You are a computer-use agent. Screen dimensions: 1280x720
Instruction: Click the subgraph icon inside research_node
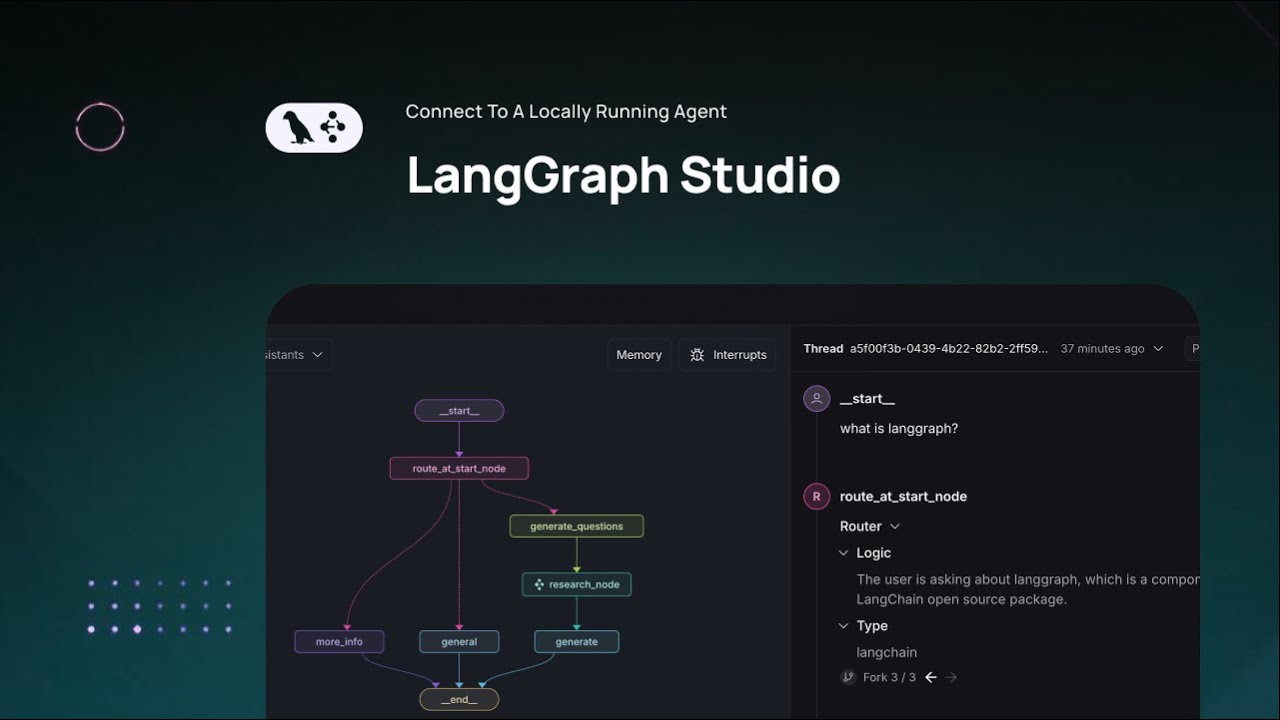[x=539, y=584]
